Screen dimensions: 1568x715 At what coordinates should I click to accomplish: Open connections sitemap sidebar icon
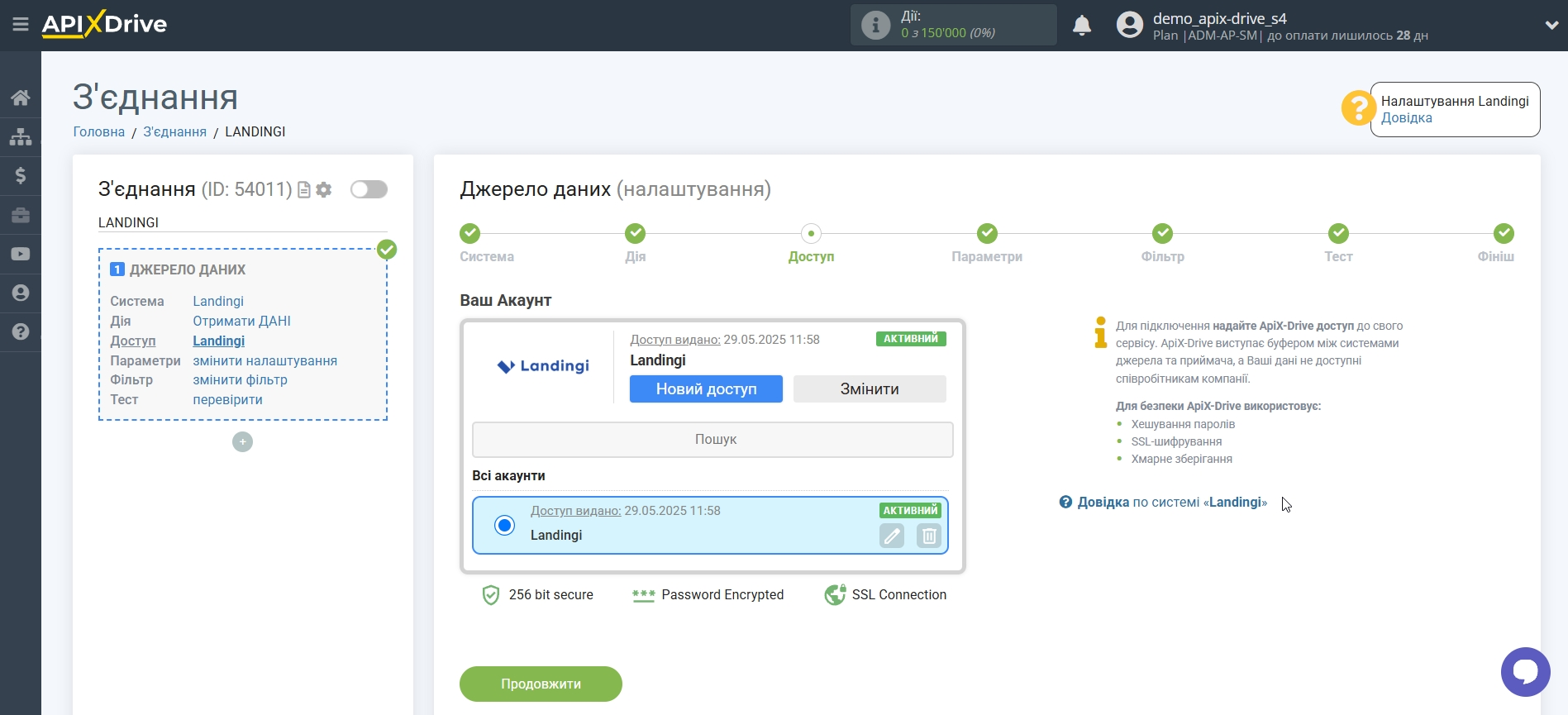21,136
